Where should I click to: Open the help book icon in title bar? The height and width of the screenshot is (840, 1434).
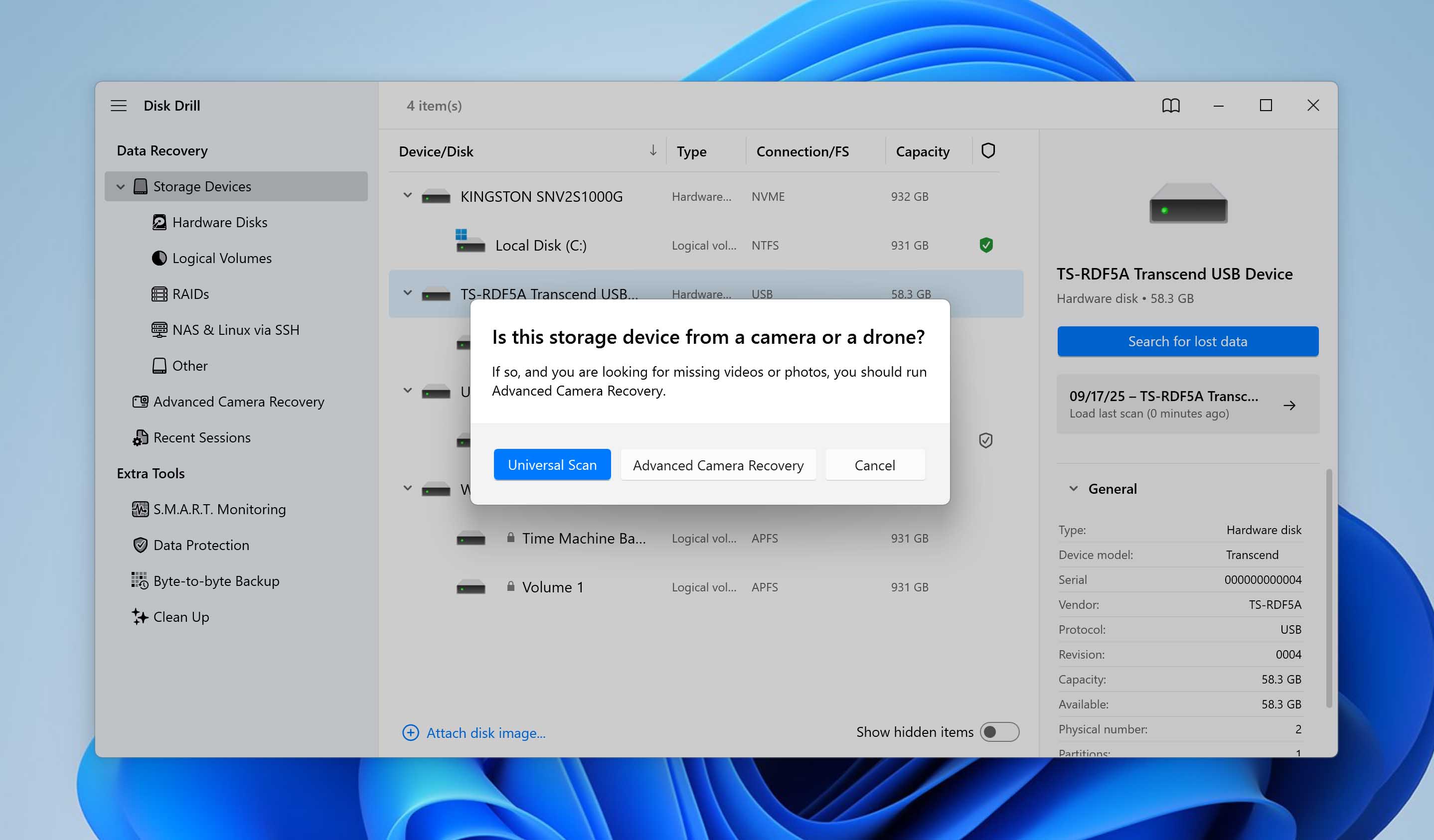pos(1170,105)
